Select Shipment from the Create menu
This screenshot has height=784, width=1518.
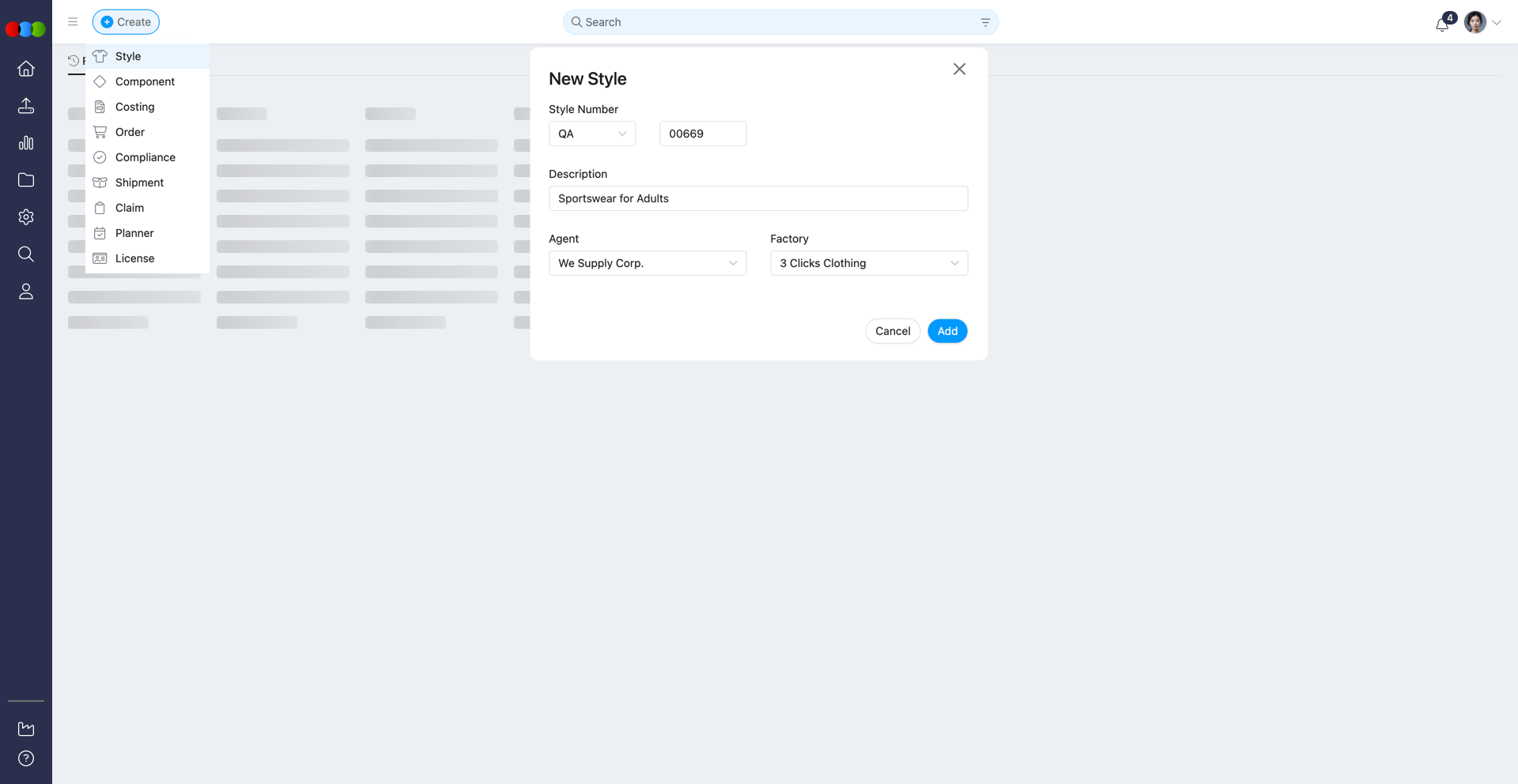pos(139,183)
